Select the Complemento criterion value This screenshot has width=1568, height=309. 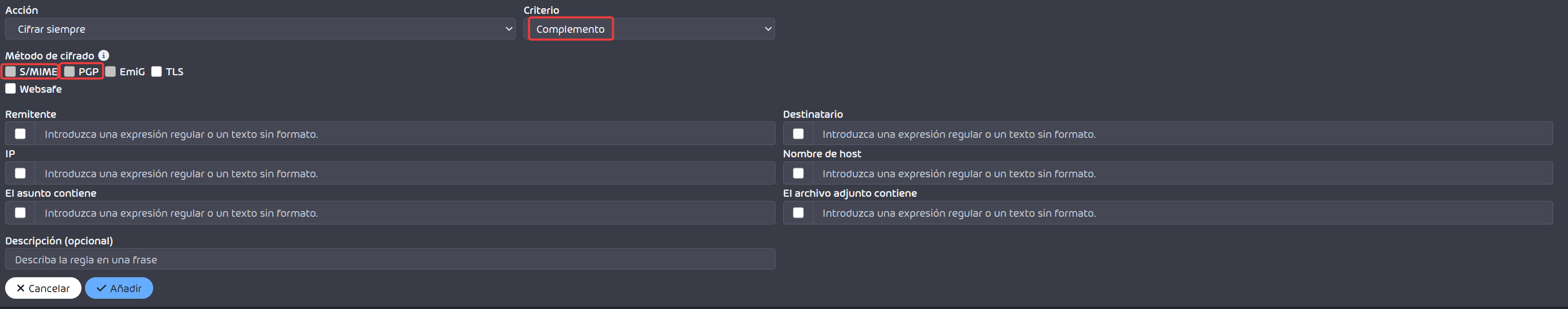(570, 29)
